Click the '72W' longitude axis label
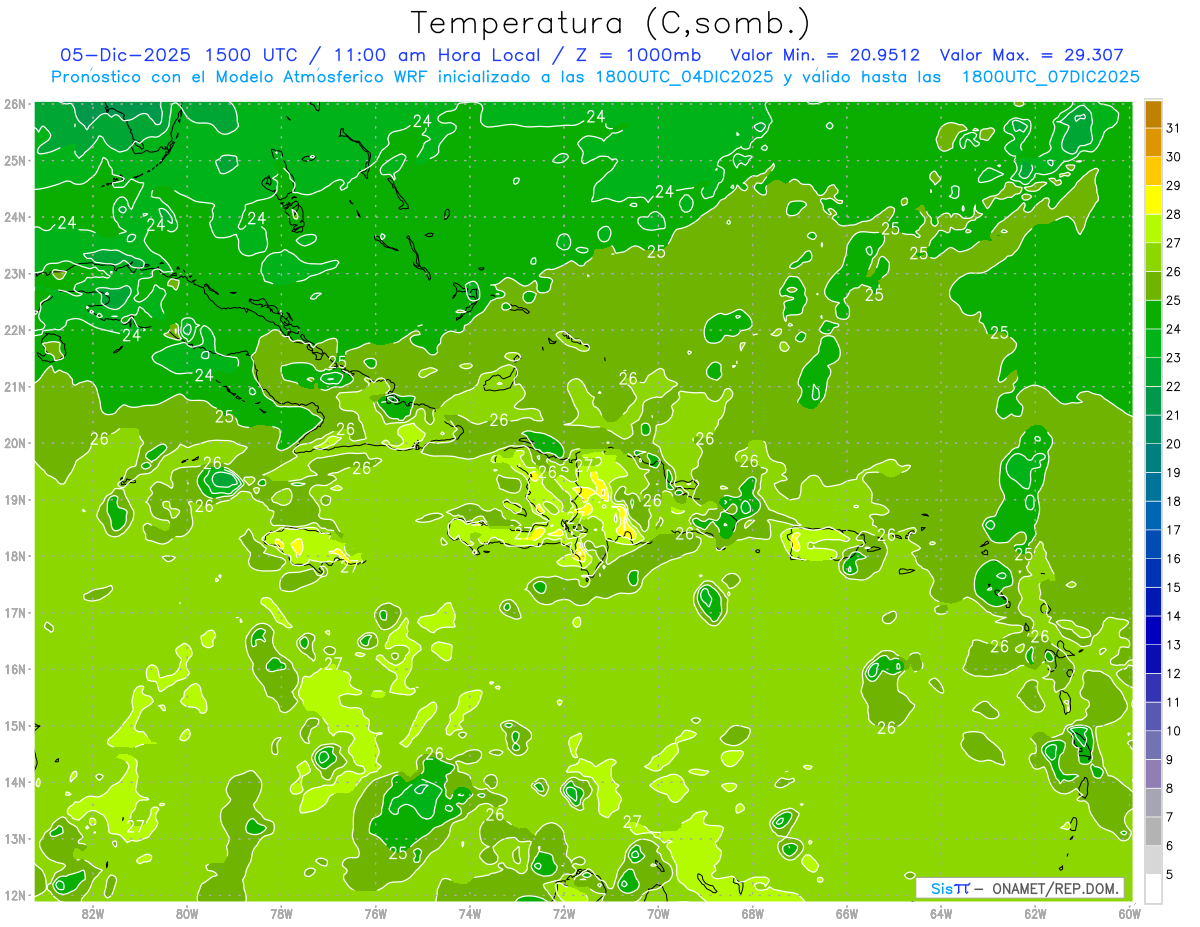 [564, 913]
